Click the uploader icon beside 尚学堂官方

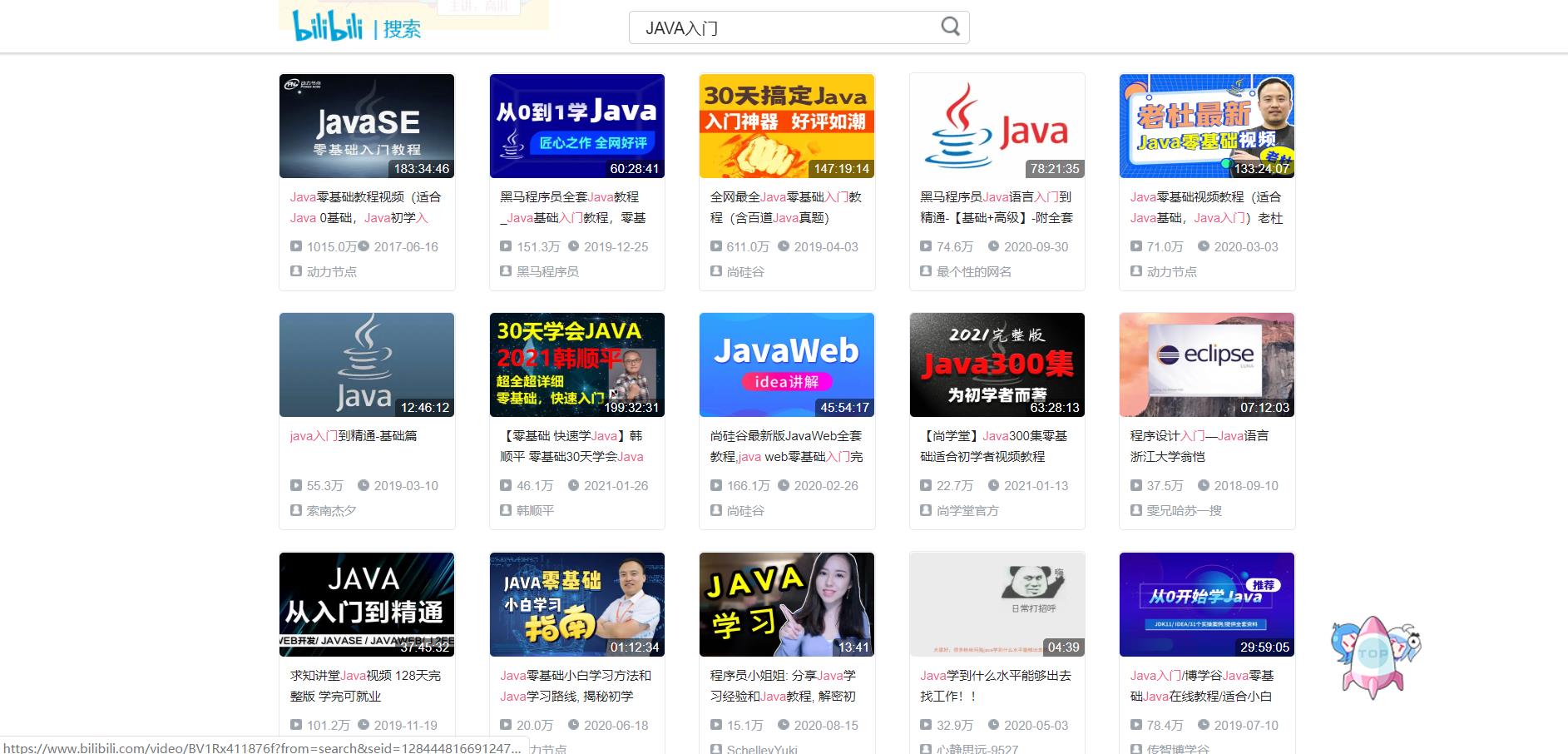(x=926, y=510)
